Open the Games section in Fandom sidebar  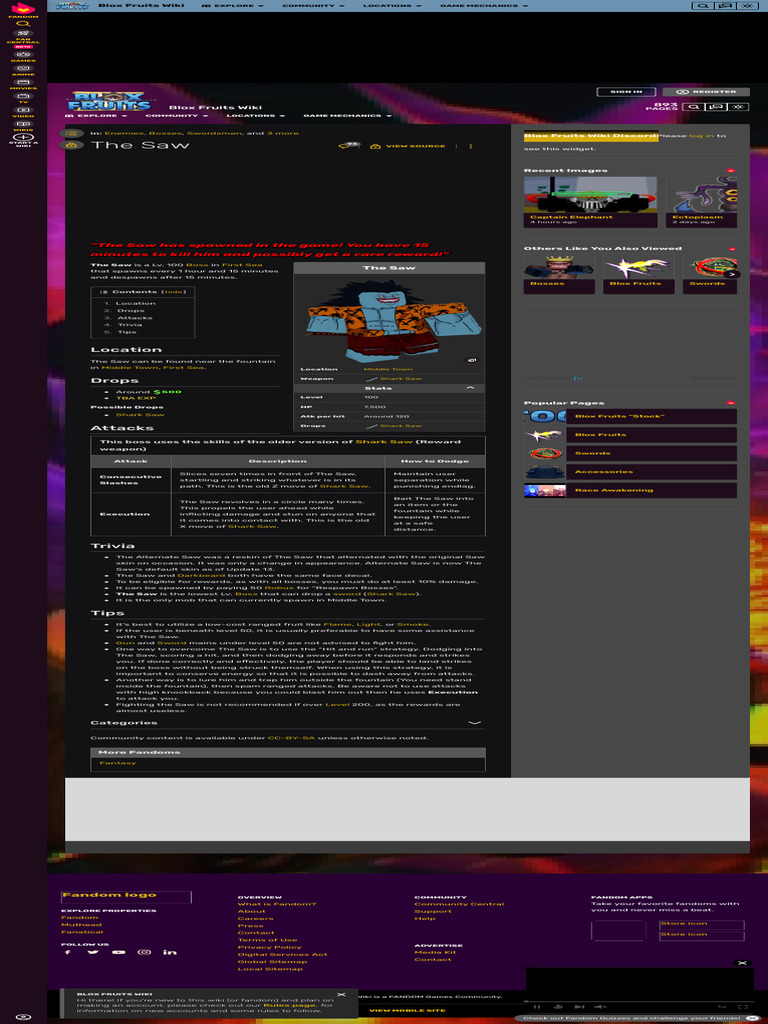(23, 55)
